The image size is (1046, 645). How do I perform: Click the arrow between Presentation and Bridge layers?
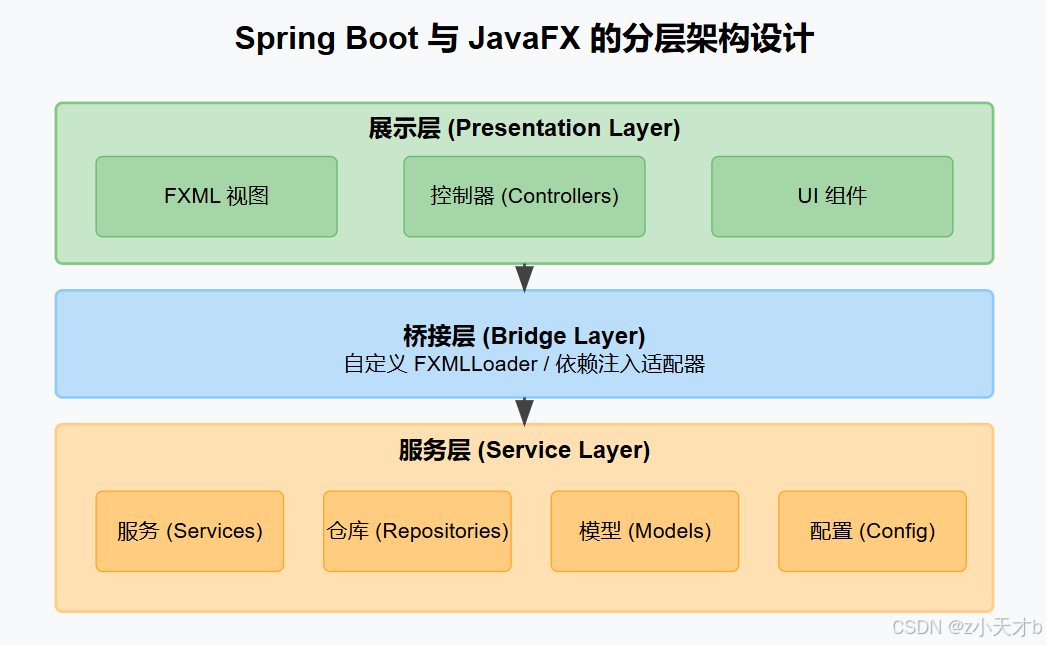click(x=524, y=276)
